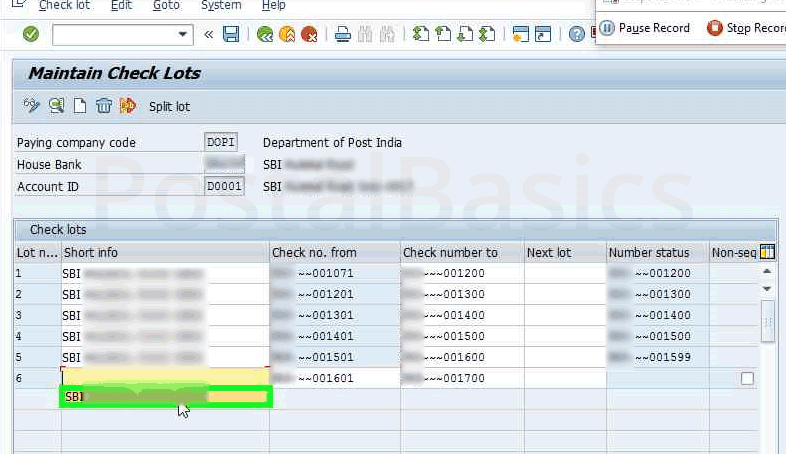Click the green Enter checkmark icon
The width and height of the screenshot is (786, 454).
pos(31,34)
